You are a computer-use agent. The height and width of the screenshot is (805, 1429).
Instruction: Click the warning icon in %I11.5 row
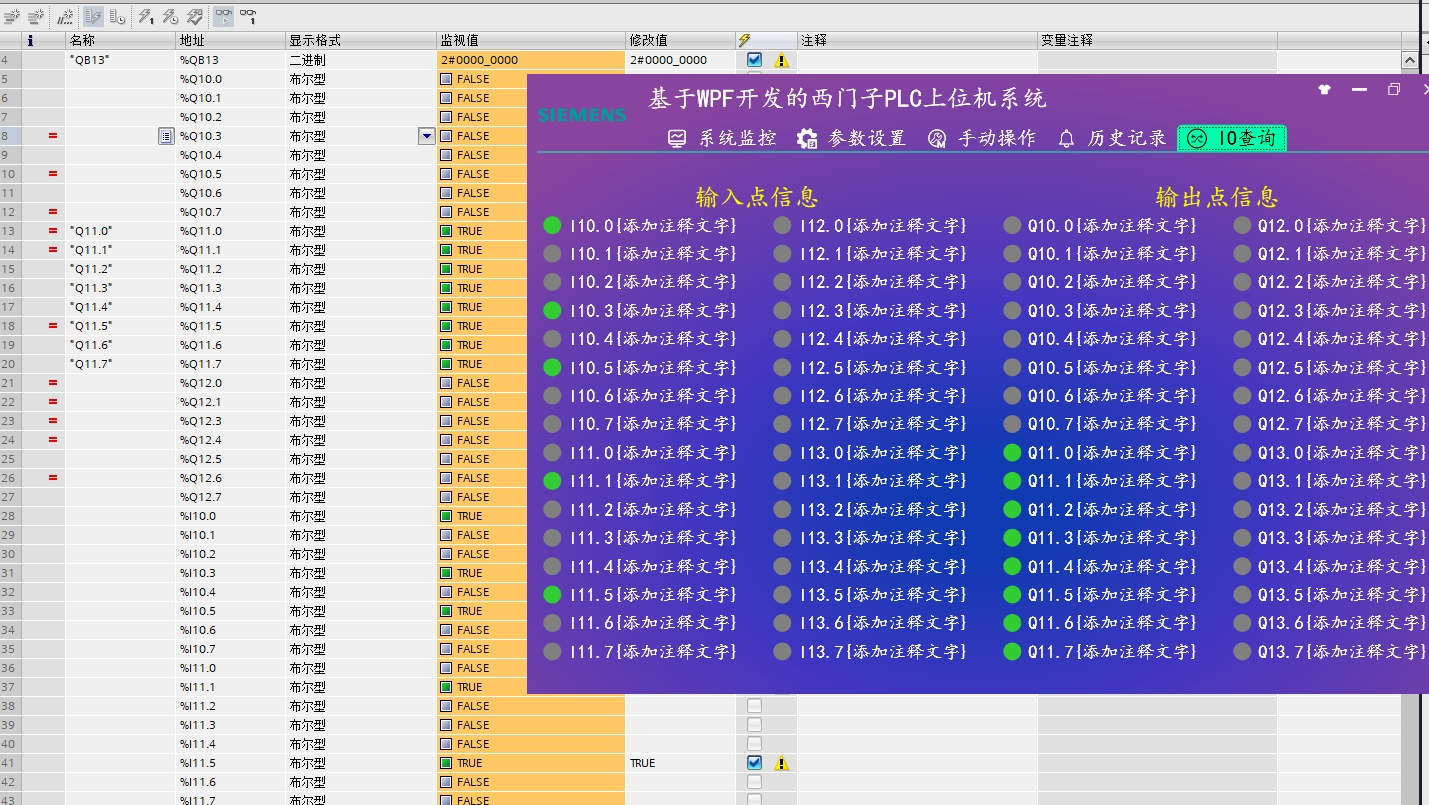coord(781,763)
